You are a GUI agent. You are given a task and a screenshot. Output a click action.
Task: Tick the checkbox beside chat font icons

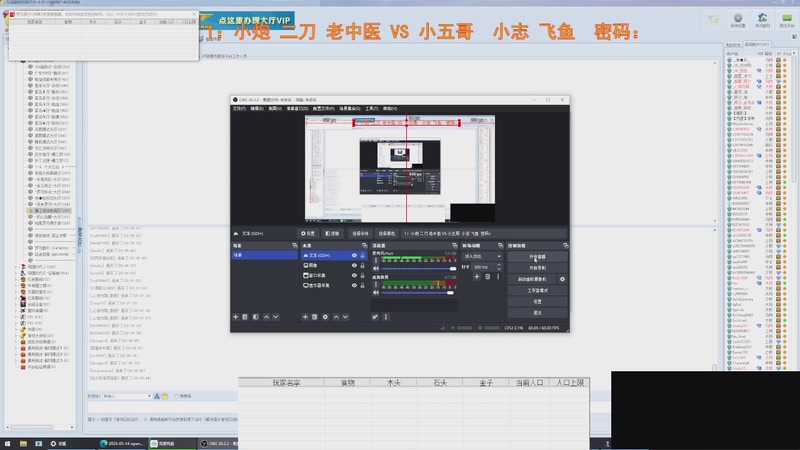tap(177, 396)
